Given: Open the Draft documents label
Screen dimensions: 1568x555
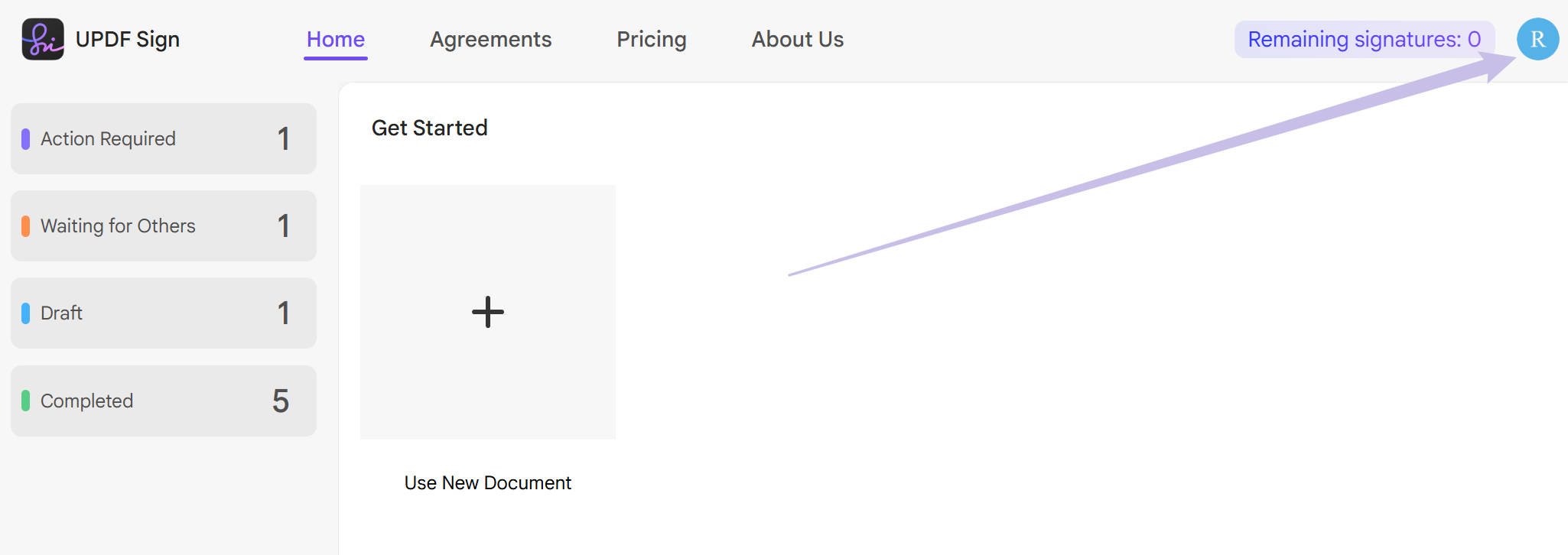Looking at the screenshot, I should click(61, 313).
